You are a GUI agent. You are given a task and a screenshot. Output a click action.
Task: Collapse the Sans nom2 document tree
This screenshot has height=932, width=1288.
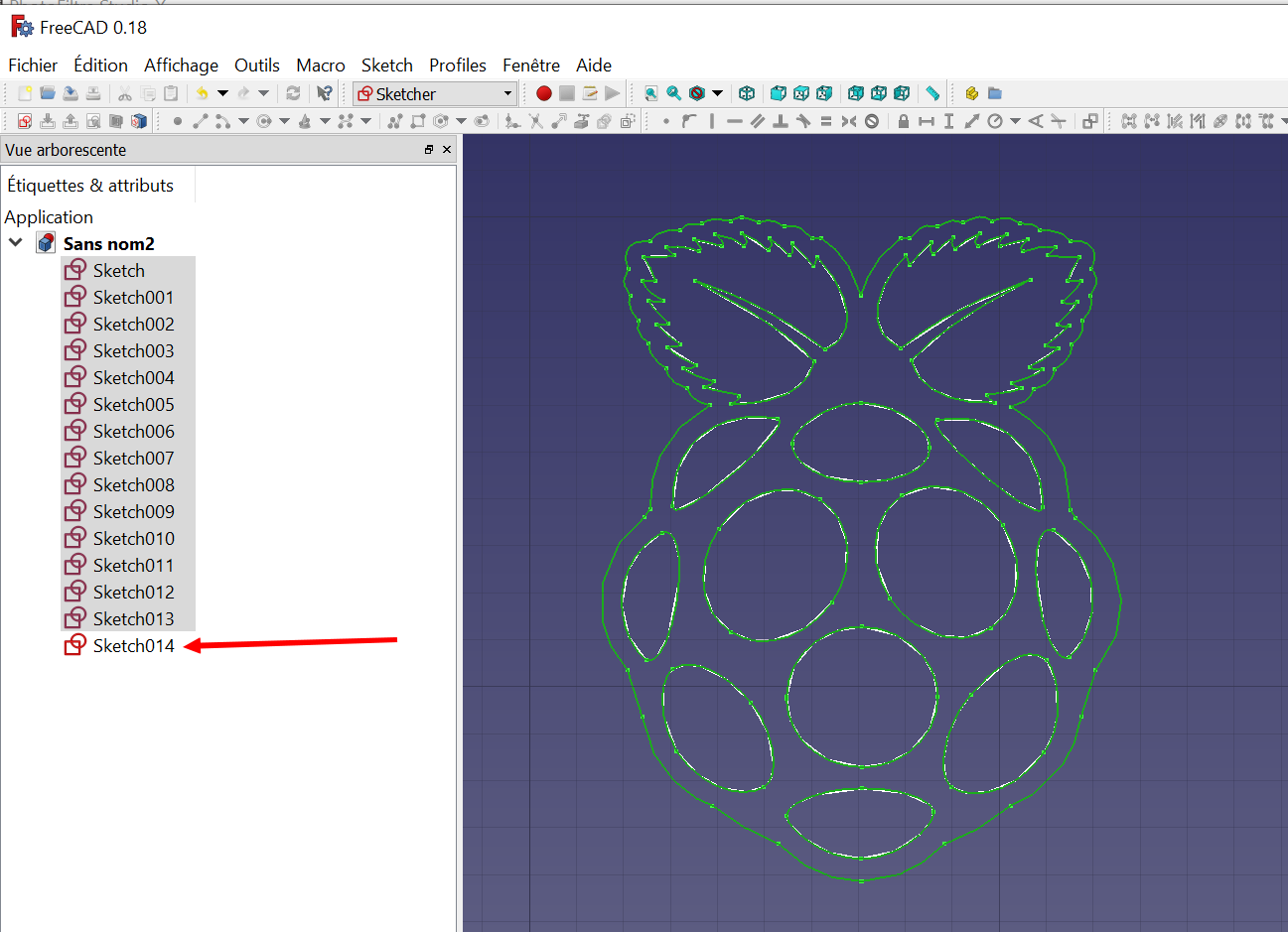click(x=16, y=242)
